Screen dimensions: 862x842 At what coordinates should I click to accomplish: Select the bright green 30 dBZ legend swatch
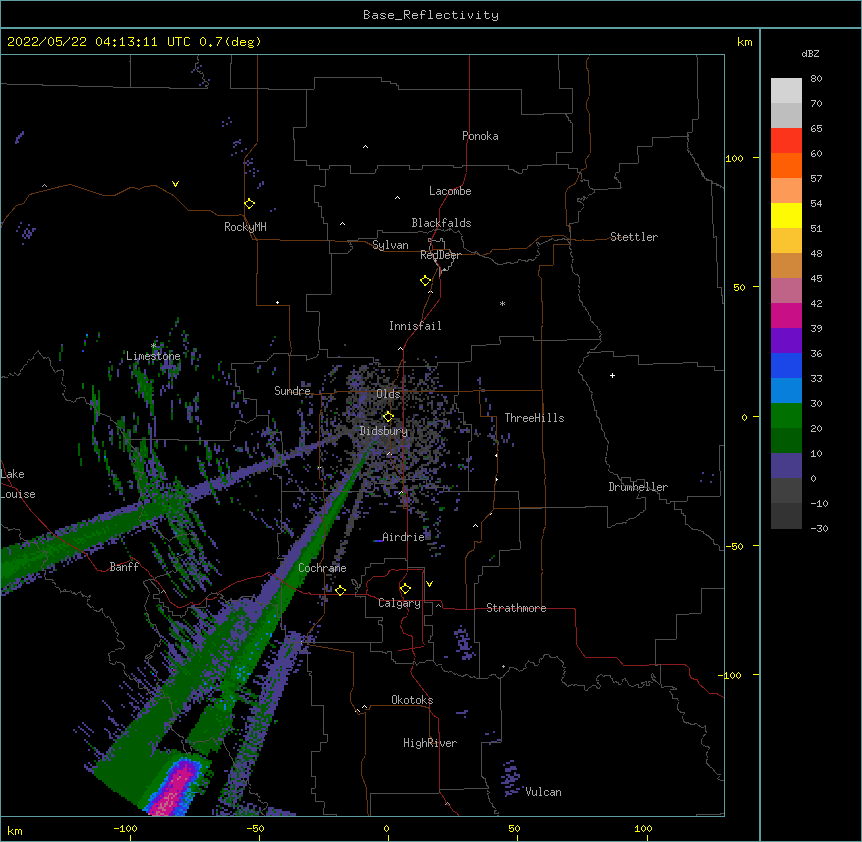pyautogui.click(x=786, y=416)
